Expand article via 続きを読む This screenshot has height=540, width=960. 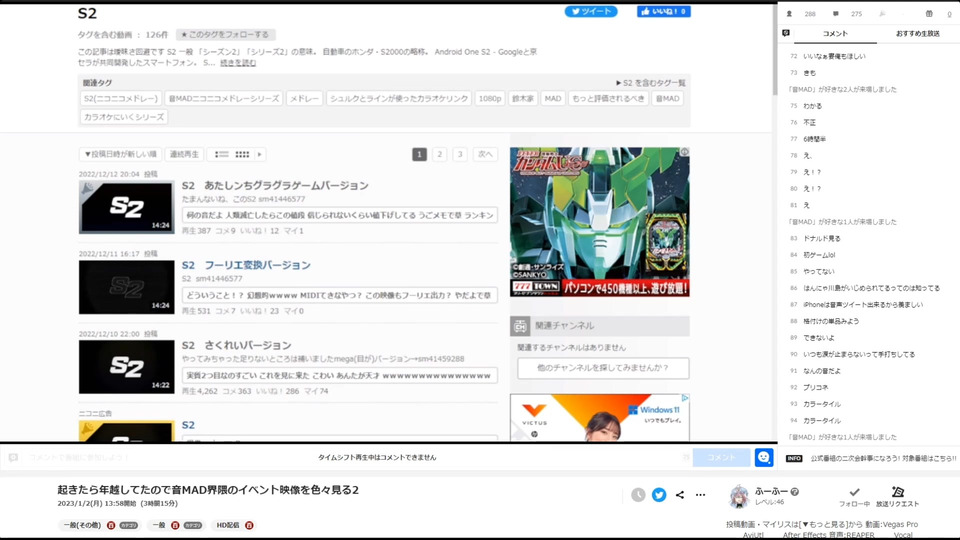click(x=238, y=62)
